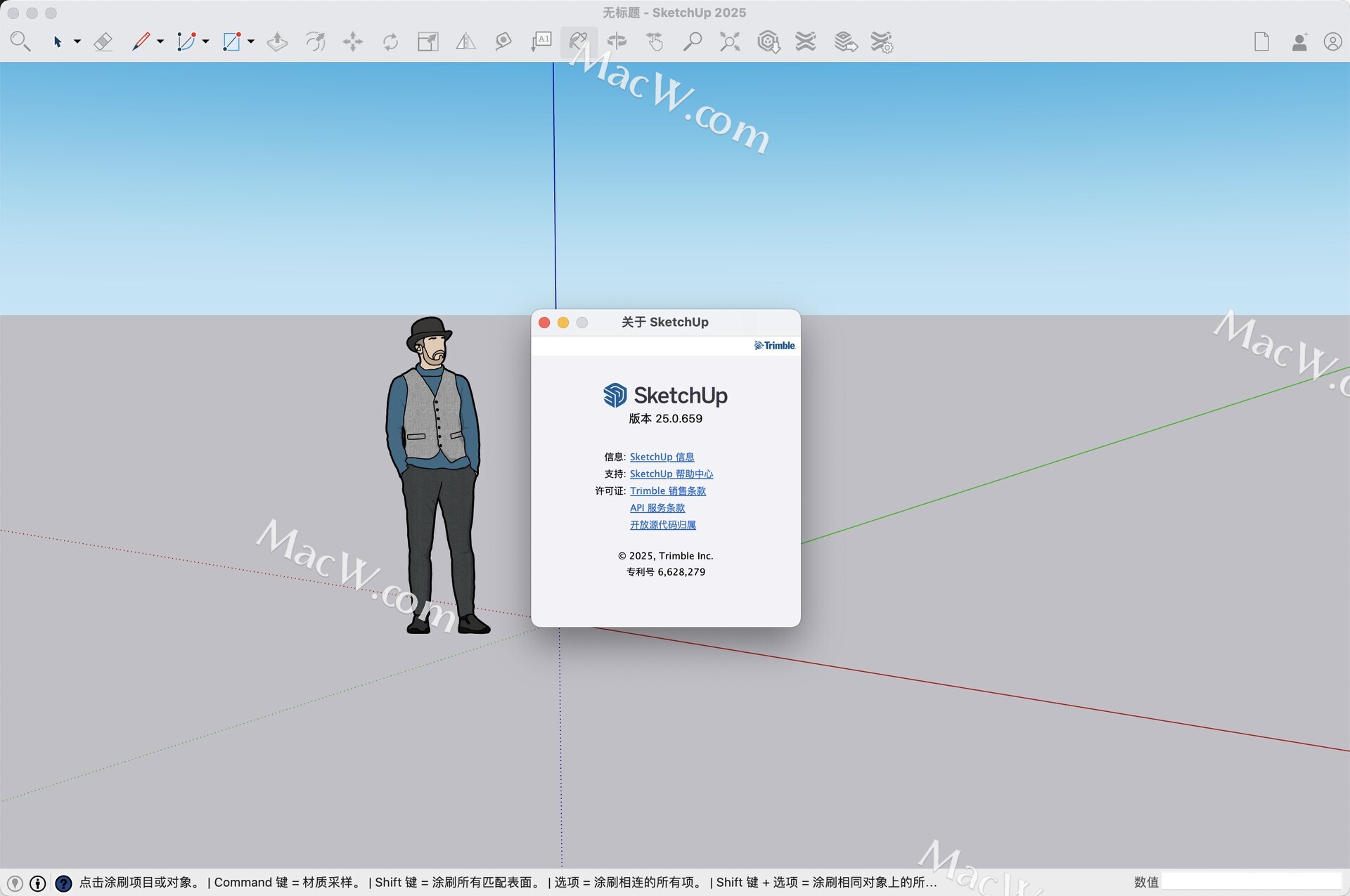Select the Tape Measure tool
The height and width of the screenshot is (896, 1350).
pyautogui.click(x=503, y=42)
